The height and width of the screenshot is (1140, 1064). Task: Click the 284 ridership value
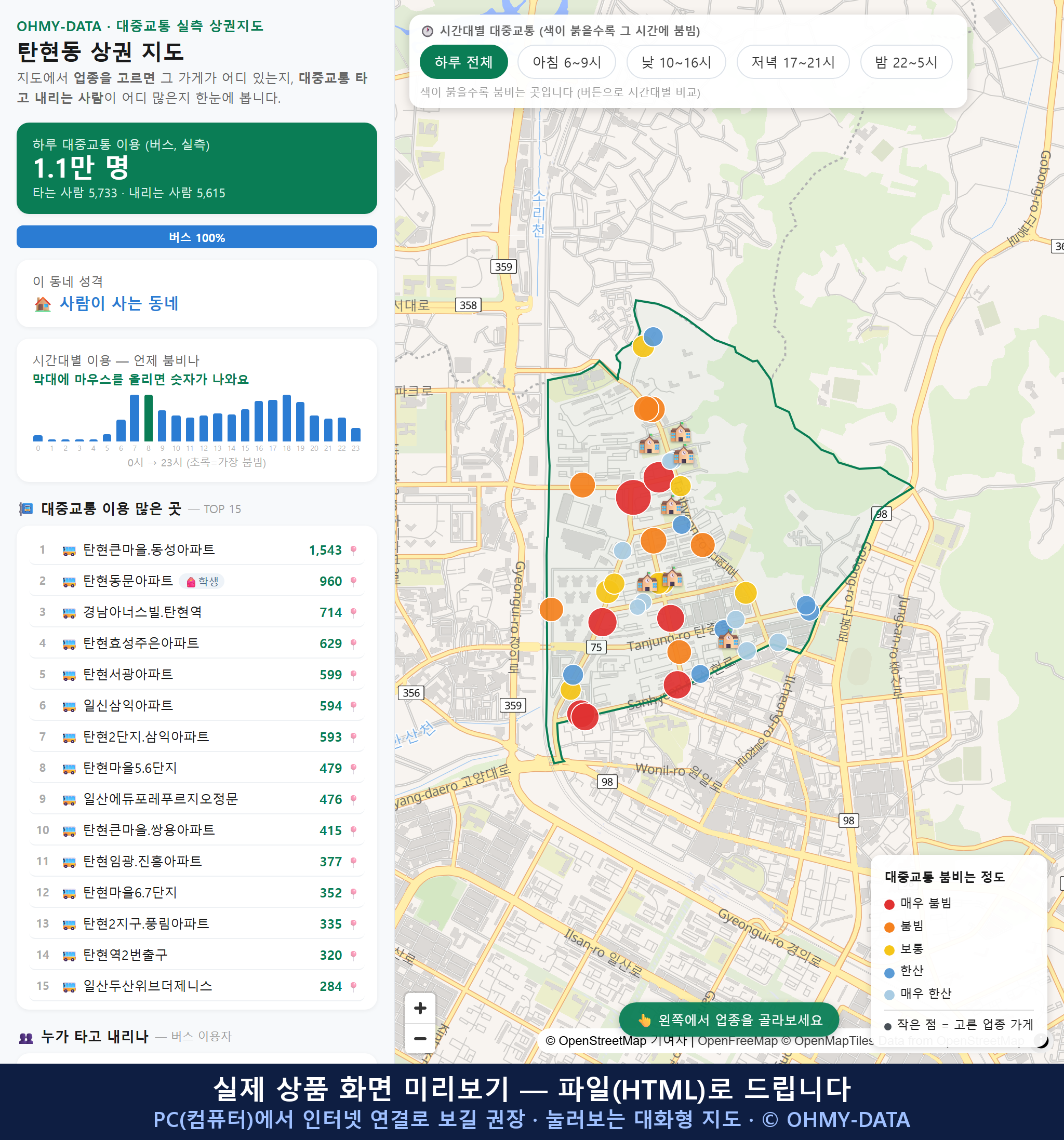pos(330,986)
